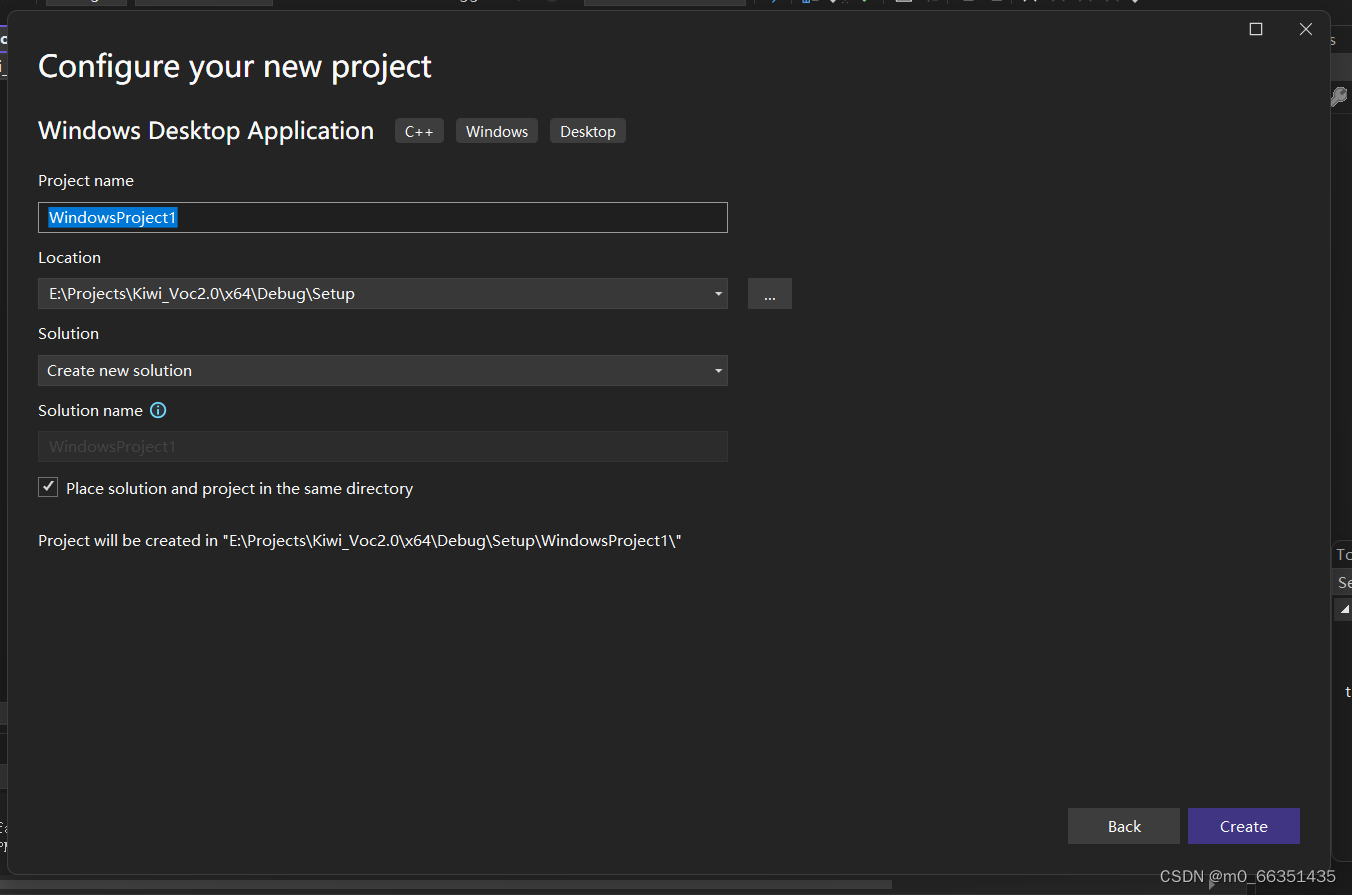The image size is (1352, 895).
Task: Click the green arrow icon in top toolbar
Action: click(x=865, y=4)
